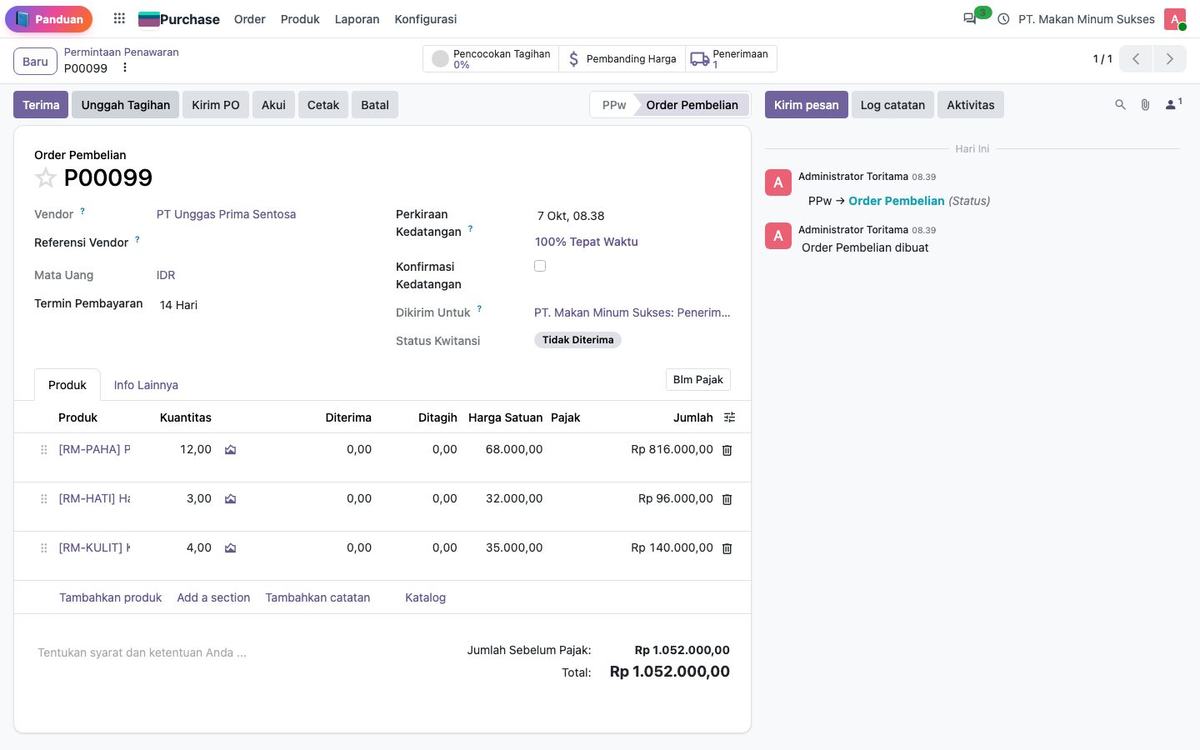Open the Laporan menu
The image size is (1200, 750).
click(357, 19)
